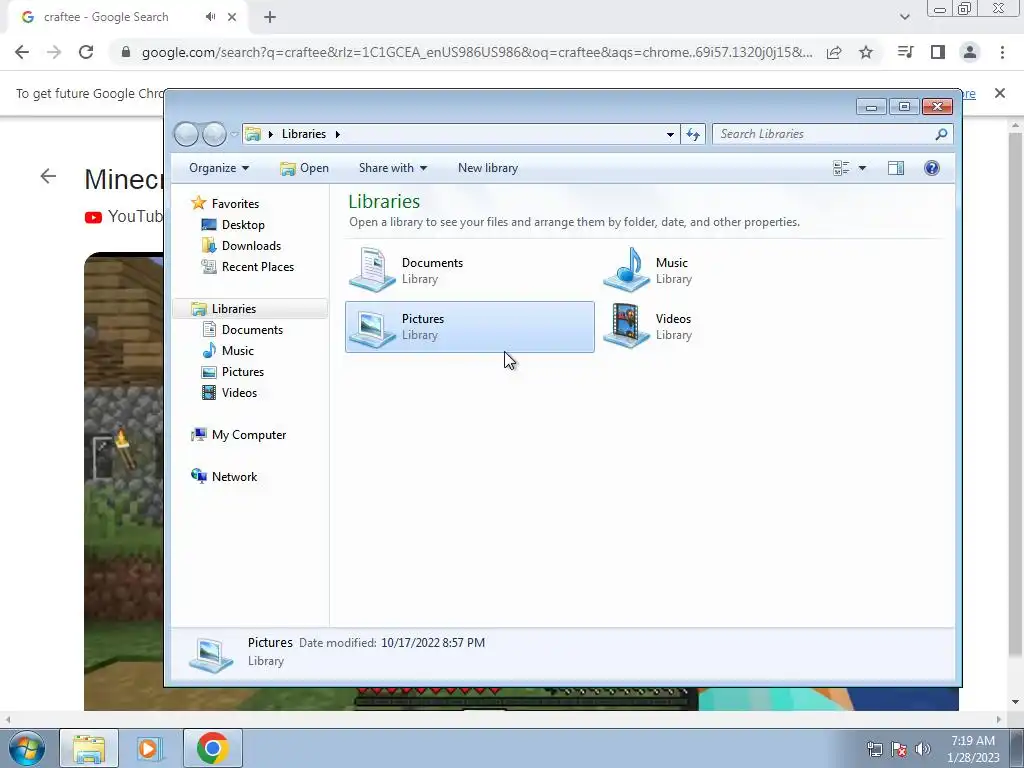Open Explorer help icon
1024x768 pixels.
(932, 168)
